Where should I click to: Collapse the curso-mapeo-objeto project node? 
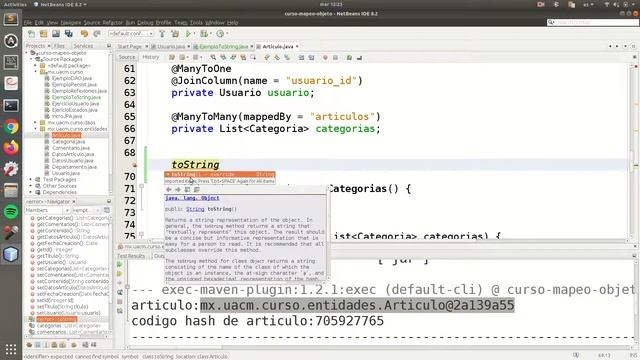pos(27,53)
